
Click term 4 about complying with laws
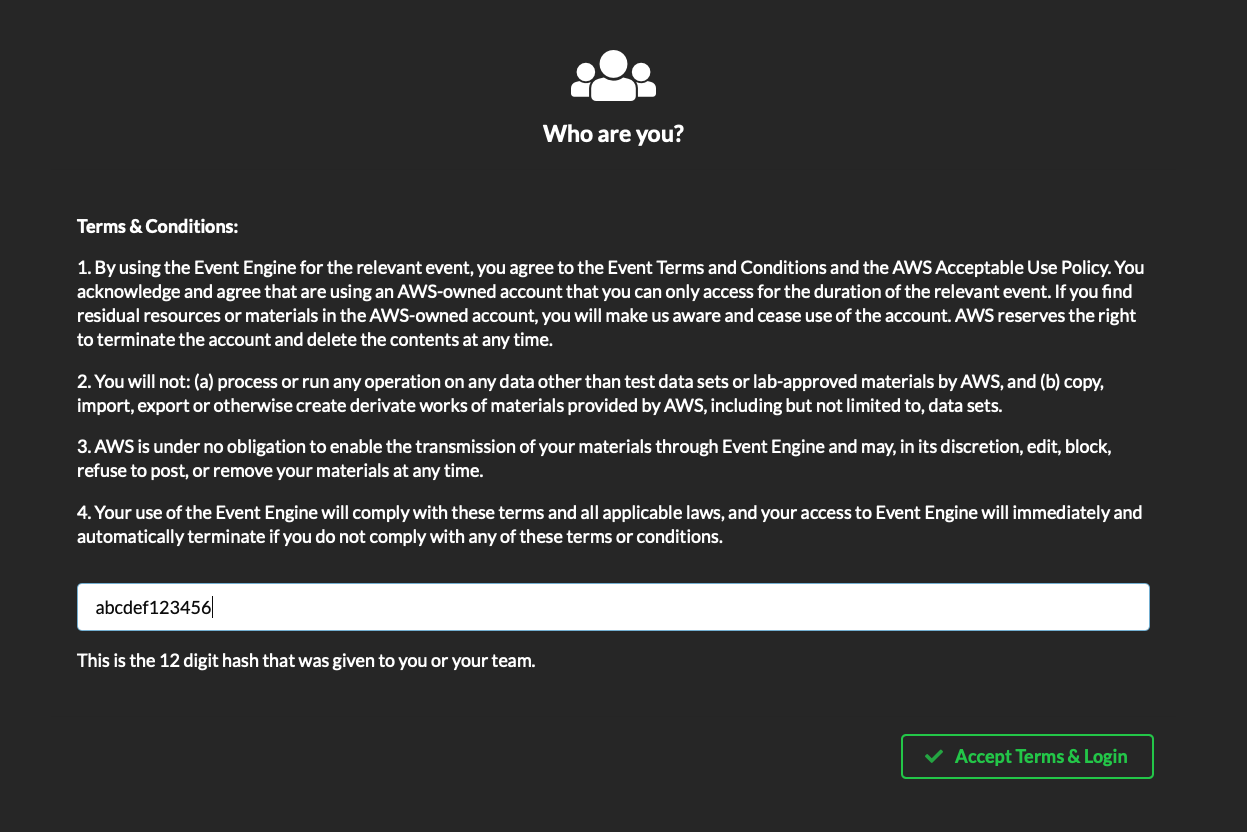(300, 513)
